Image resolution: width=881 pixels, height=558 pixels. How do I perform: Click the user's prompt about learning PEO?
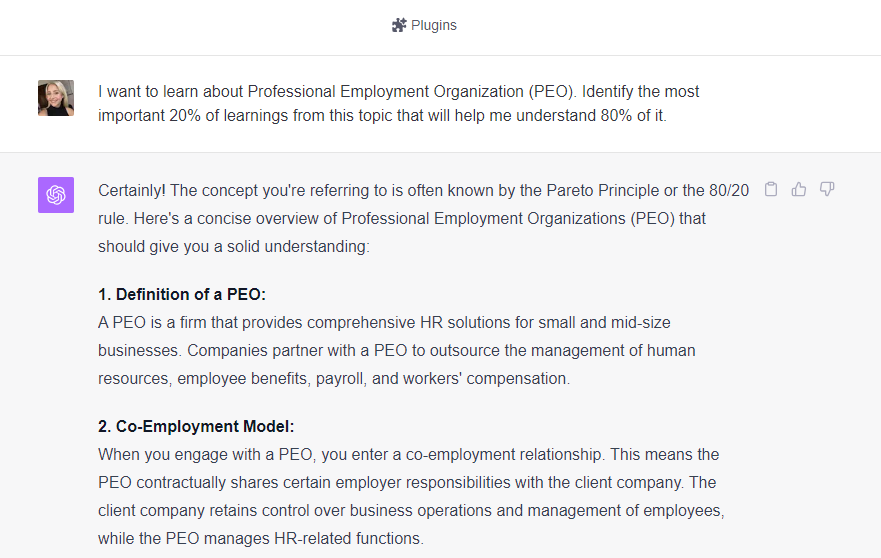398,103
